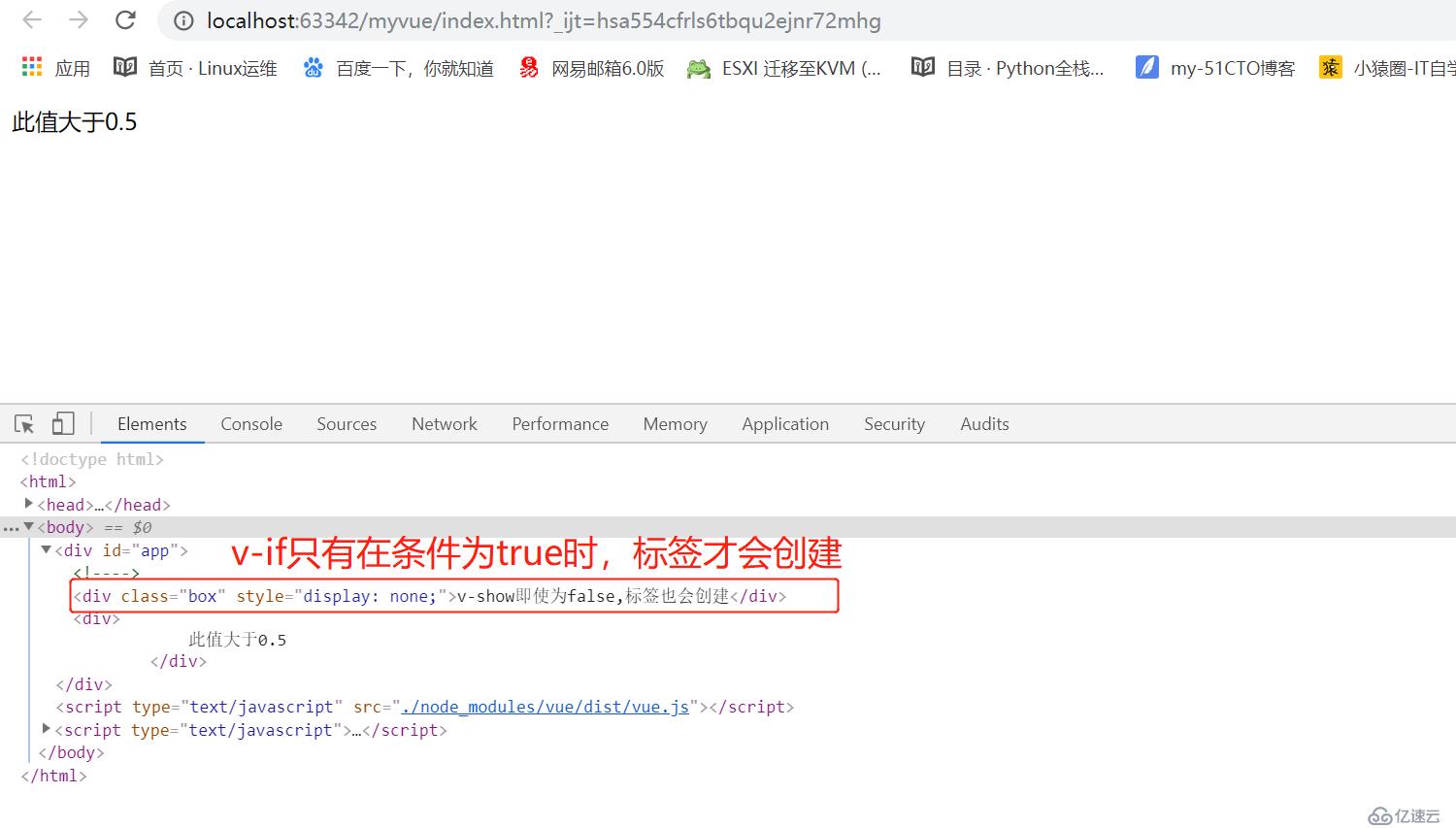Open bookmark 小猿圈-IT自学
The width and height of the screenshot is (1456, 828).
point(1387,67)
